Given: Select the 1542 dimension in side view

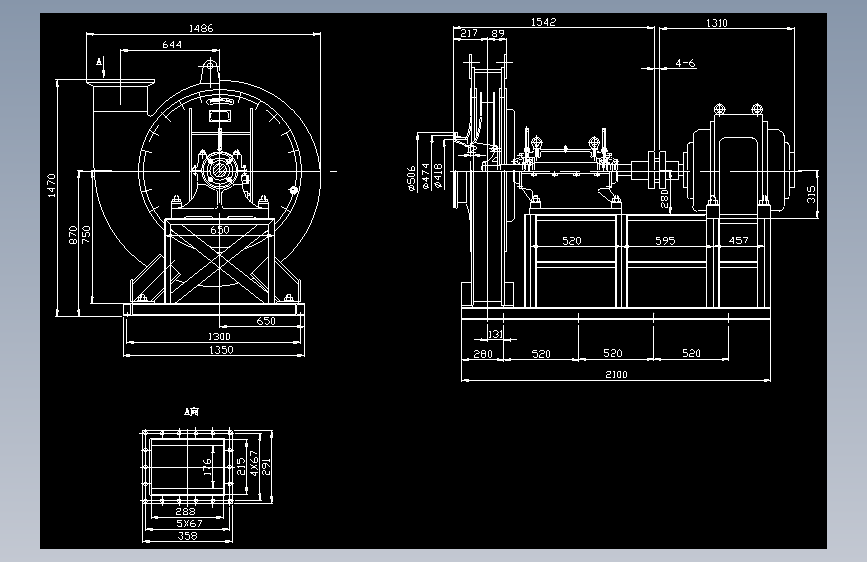Looking at the screenshot, I should (x=544, y=22).
